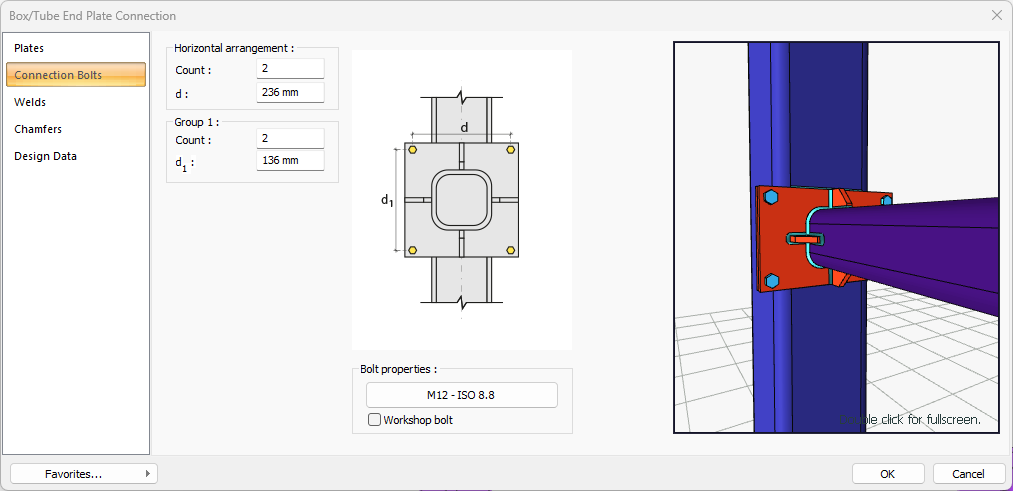1013x491 pixels.
Task: Go to Design Data section
Action: point(46,156)
